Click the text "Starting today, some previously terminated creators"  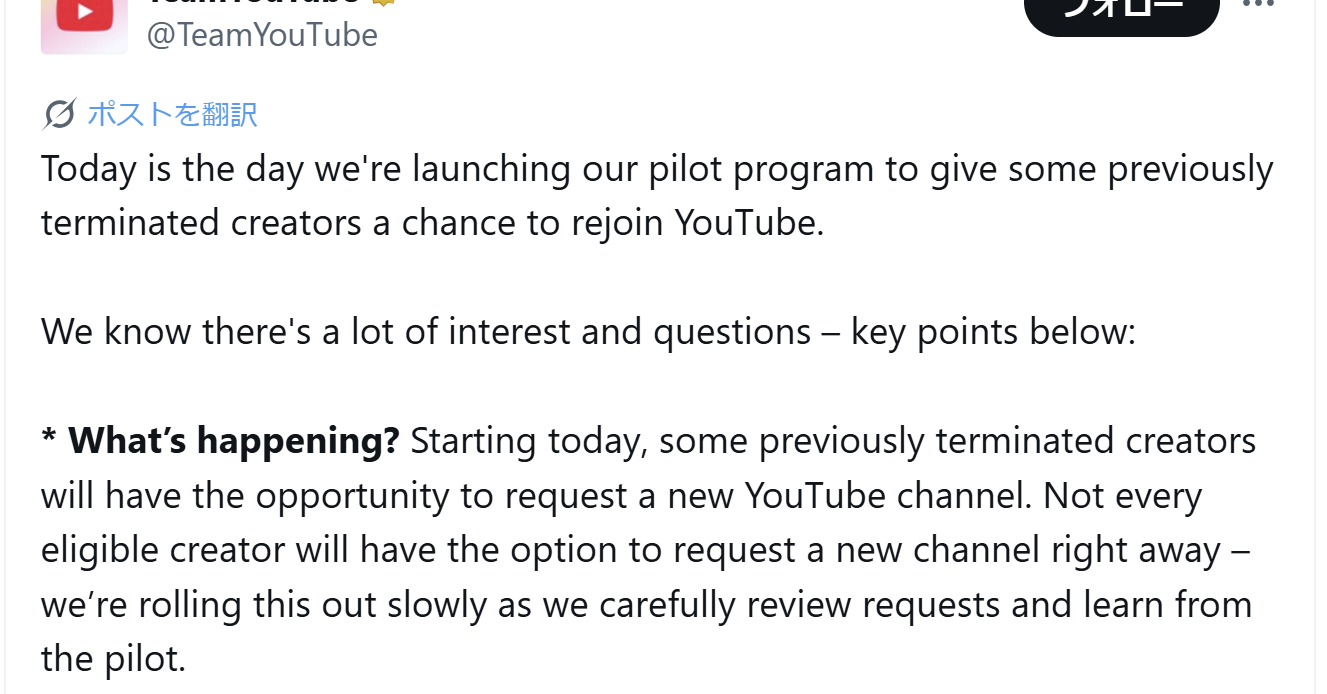[832, 440]
